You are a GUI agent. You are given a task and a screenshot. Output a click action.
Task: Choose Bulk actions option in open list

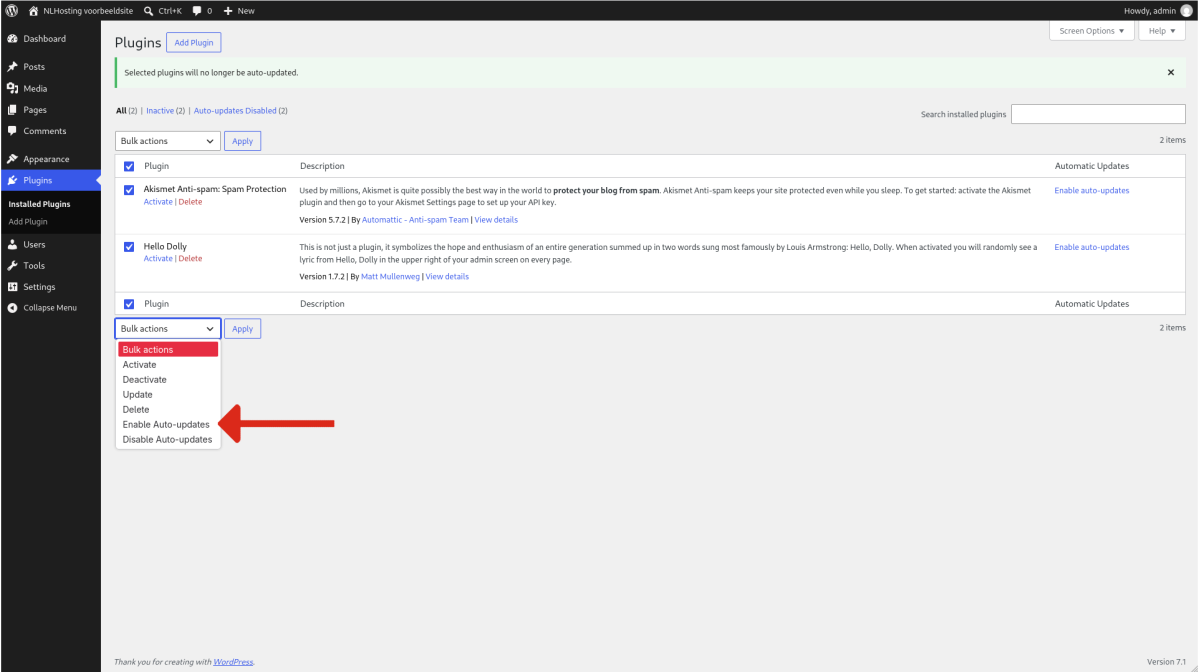(x=168, y=350)
